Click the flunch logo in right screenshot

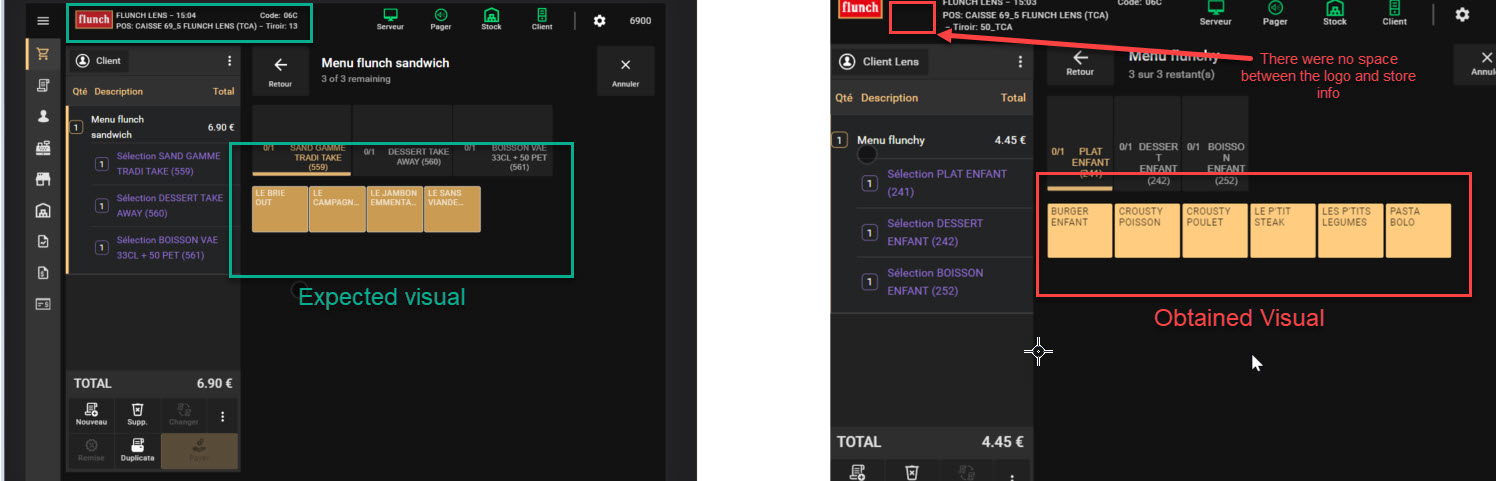coord(859,8)
